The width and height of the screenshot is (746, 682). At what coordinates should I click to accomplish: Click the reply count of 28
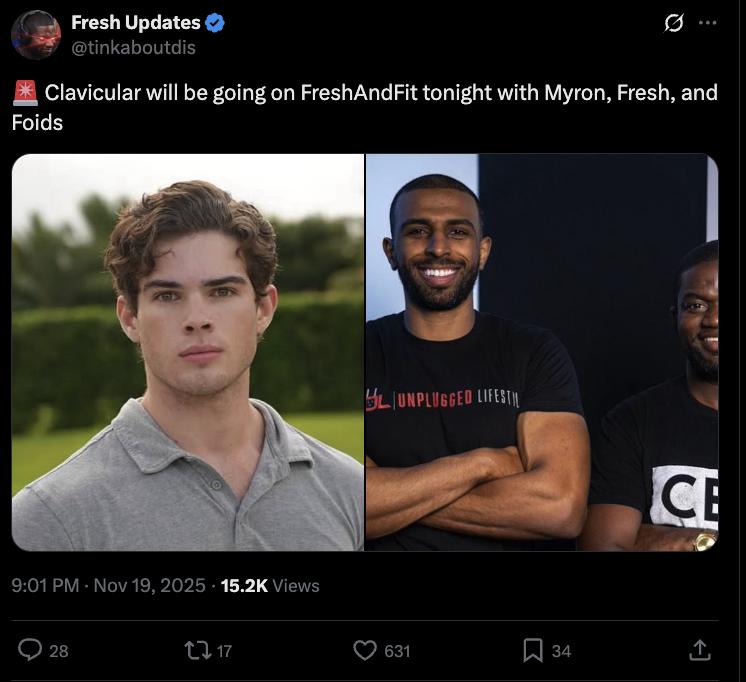click(x=59, y=651)
